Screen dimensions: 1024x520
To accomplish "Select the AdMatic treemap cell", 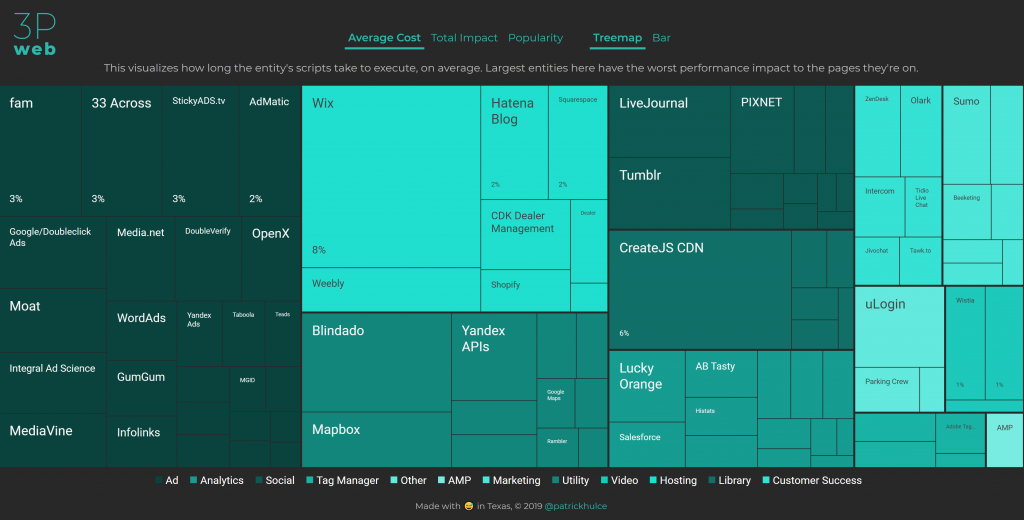I will click(x=270, y=151).
